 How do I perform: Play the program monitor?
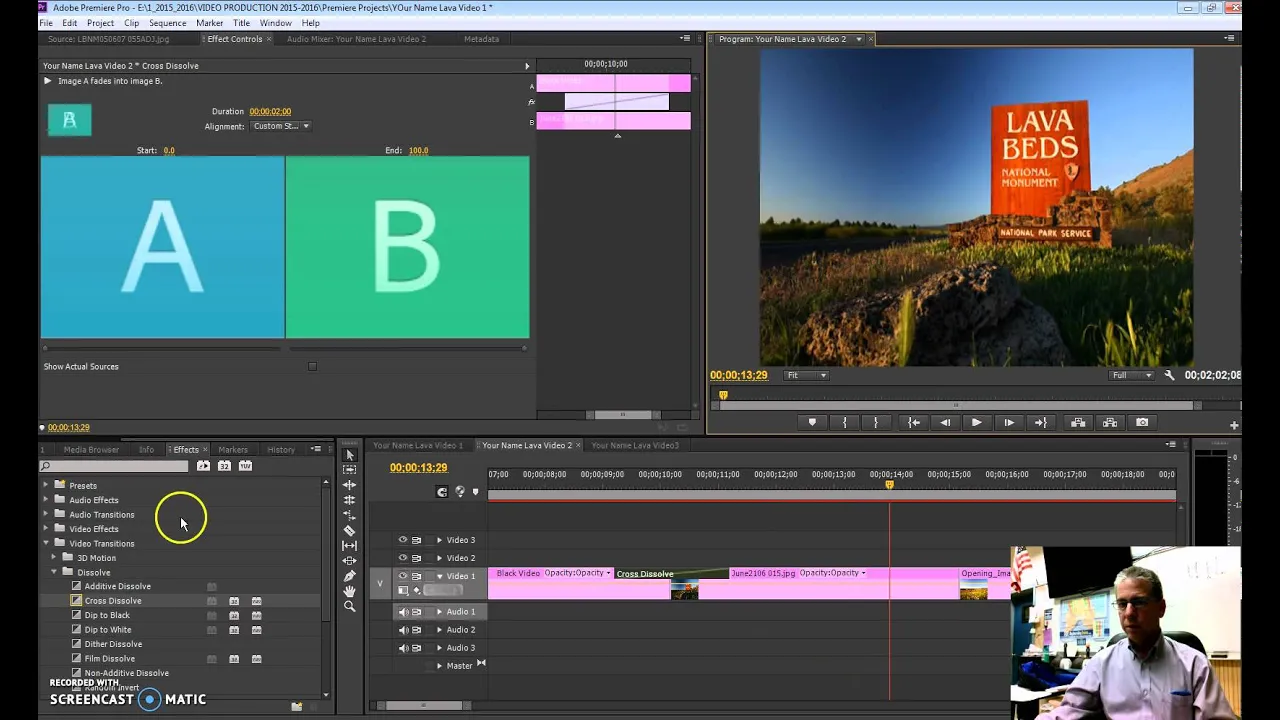click(976, 423)
